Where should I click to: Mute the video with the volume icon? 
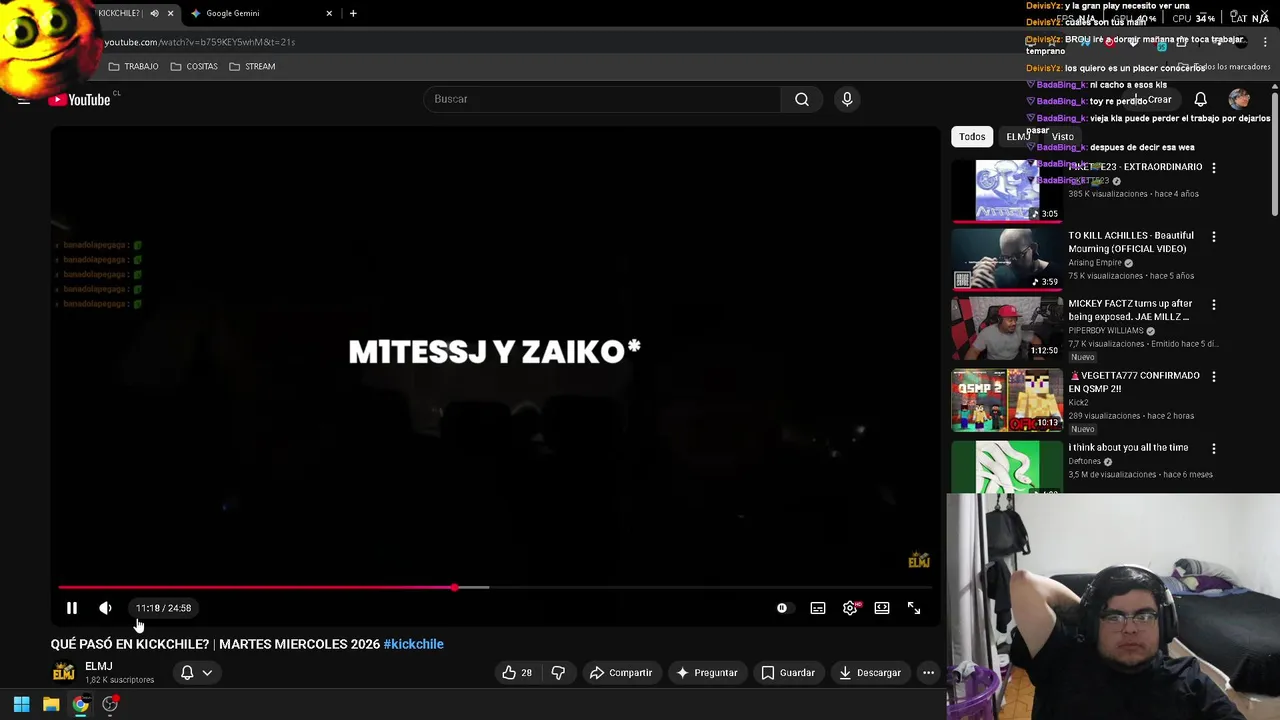click(x=105, y=608)
